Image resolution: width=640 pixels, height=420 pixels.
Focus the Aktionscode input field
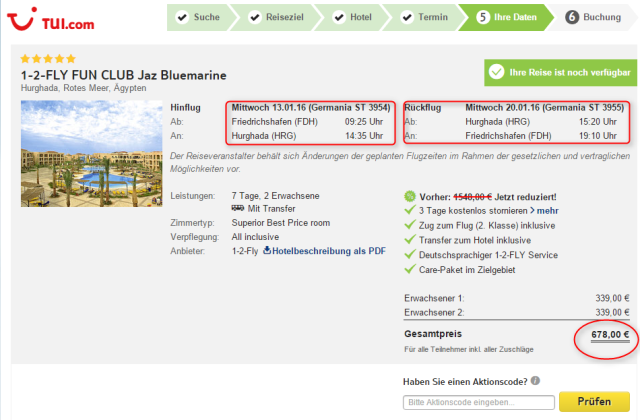click(x=479, y=402)
